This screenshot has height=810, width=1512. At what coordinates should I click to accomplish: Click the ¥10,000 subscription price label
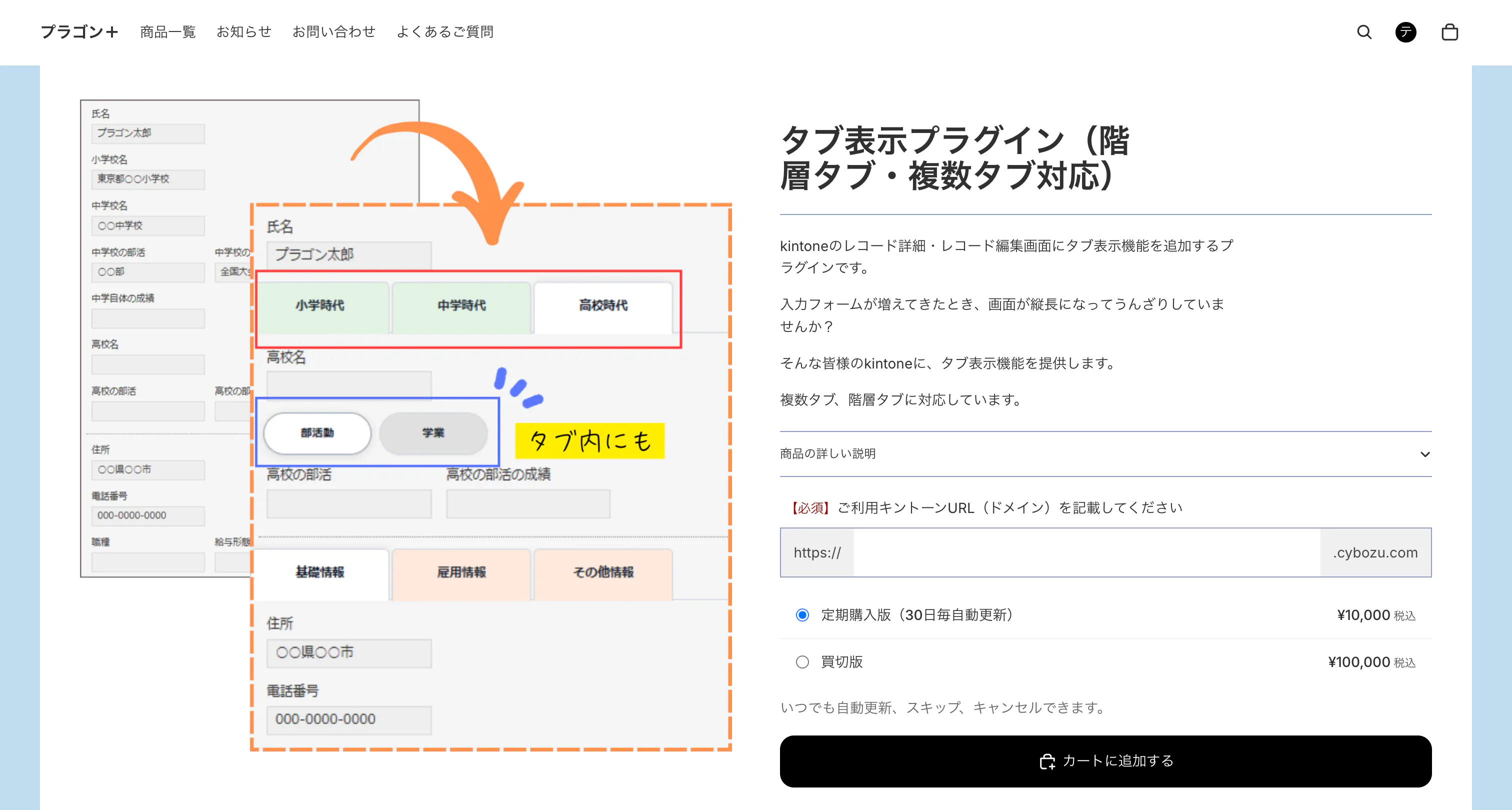point(1363,615)
